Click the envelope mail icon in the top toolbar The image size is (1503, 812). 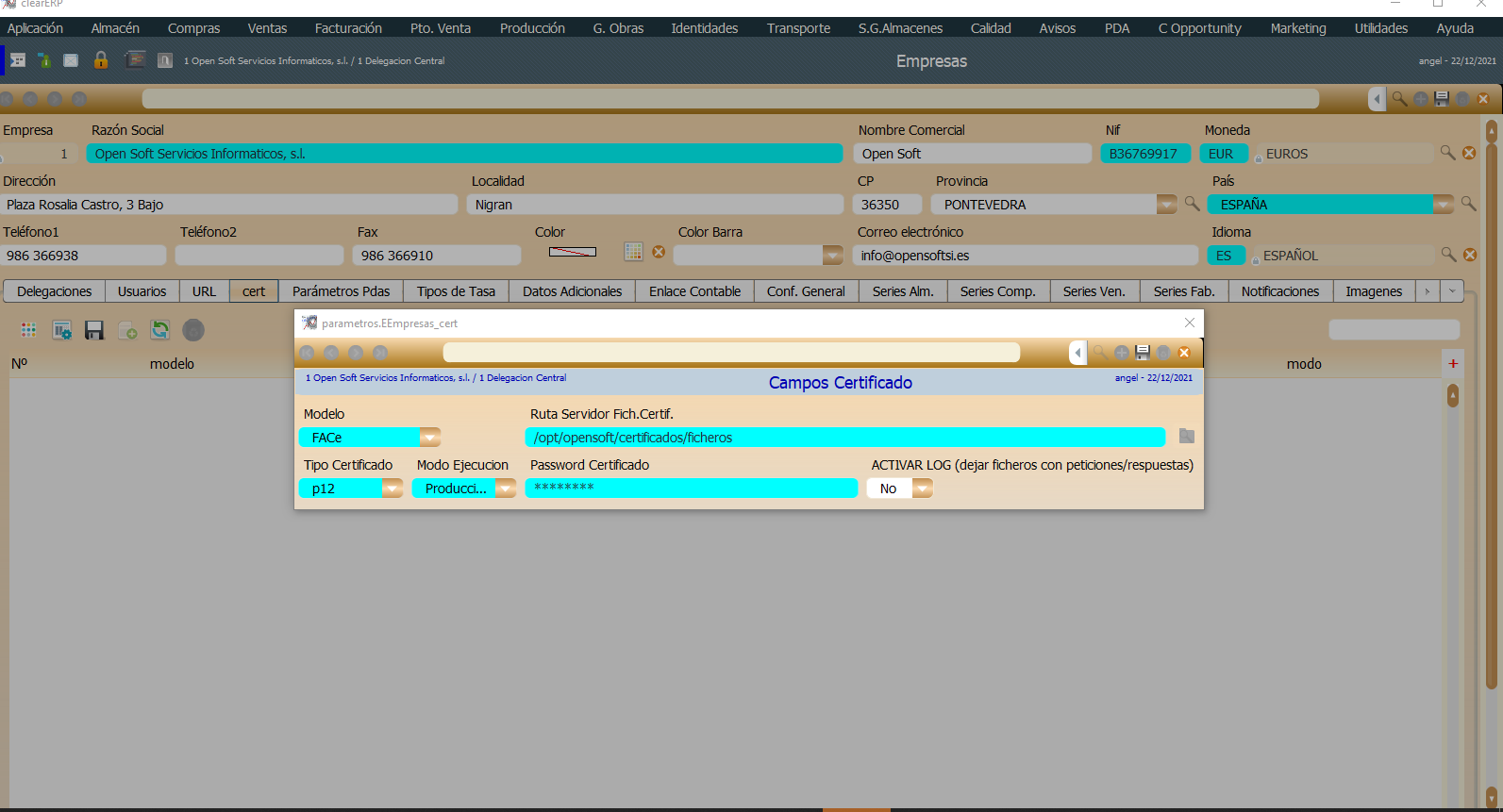coord(71,60)
